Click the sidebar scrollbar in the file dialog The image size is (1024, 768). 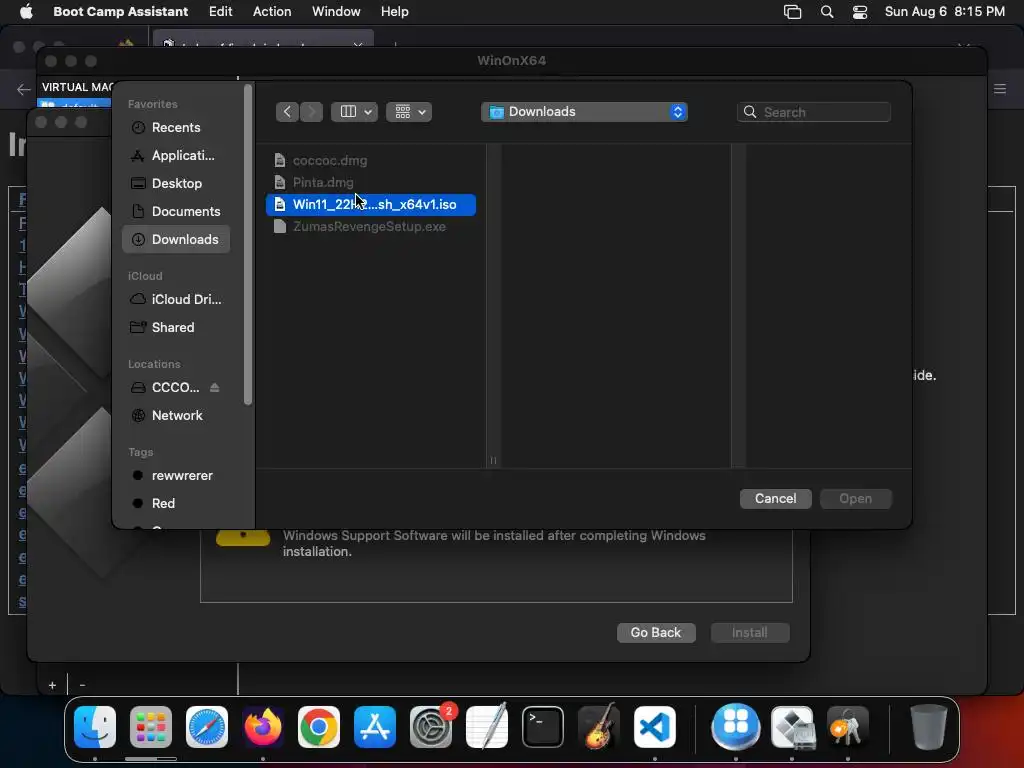click(248, 245)
